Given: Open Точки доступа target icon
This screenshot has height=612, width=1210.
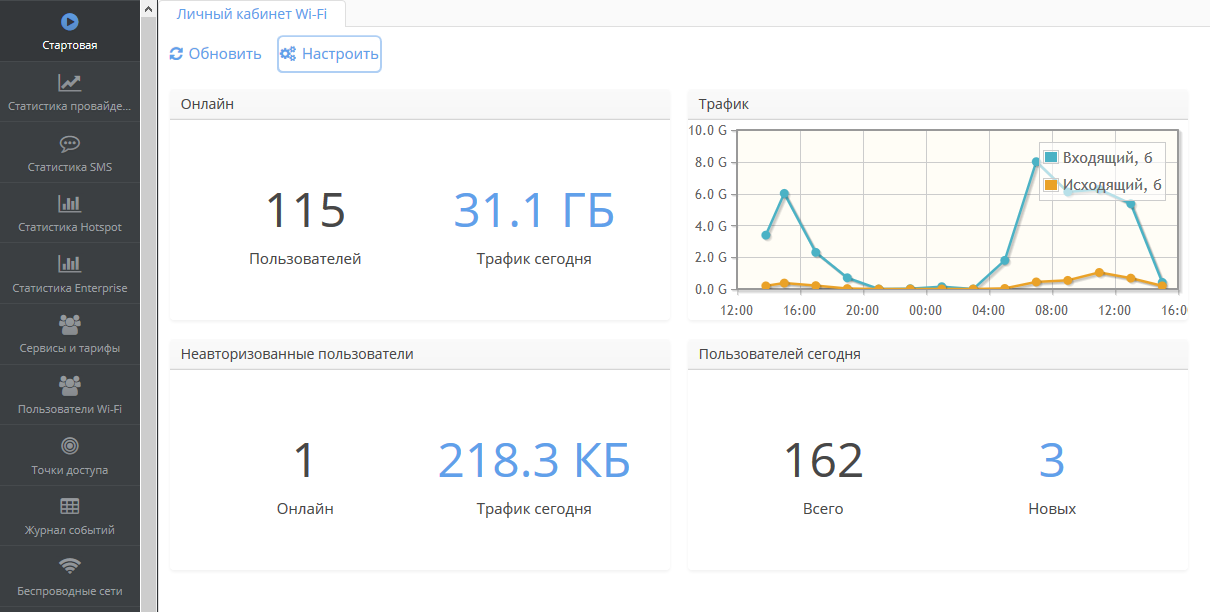Looking at the screenshot, I should (70, 446).
